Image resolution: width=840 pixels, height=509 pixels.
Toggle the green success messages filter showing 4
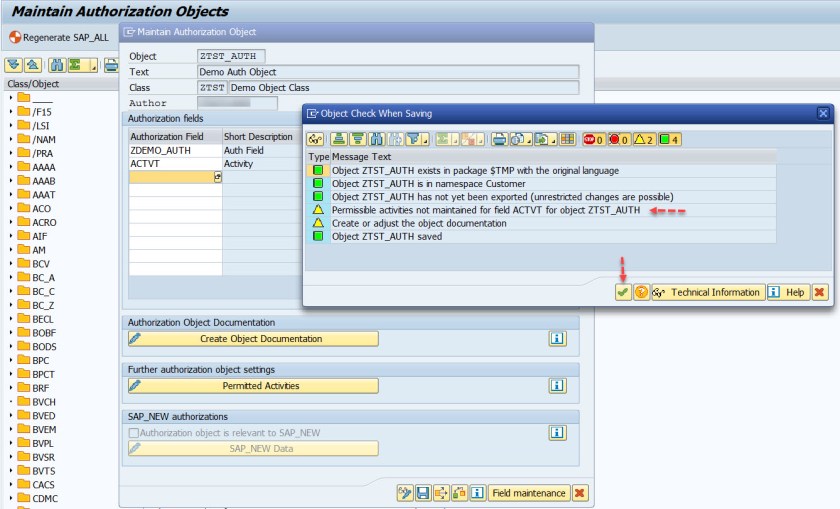(669, 139)
